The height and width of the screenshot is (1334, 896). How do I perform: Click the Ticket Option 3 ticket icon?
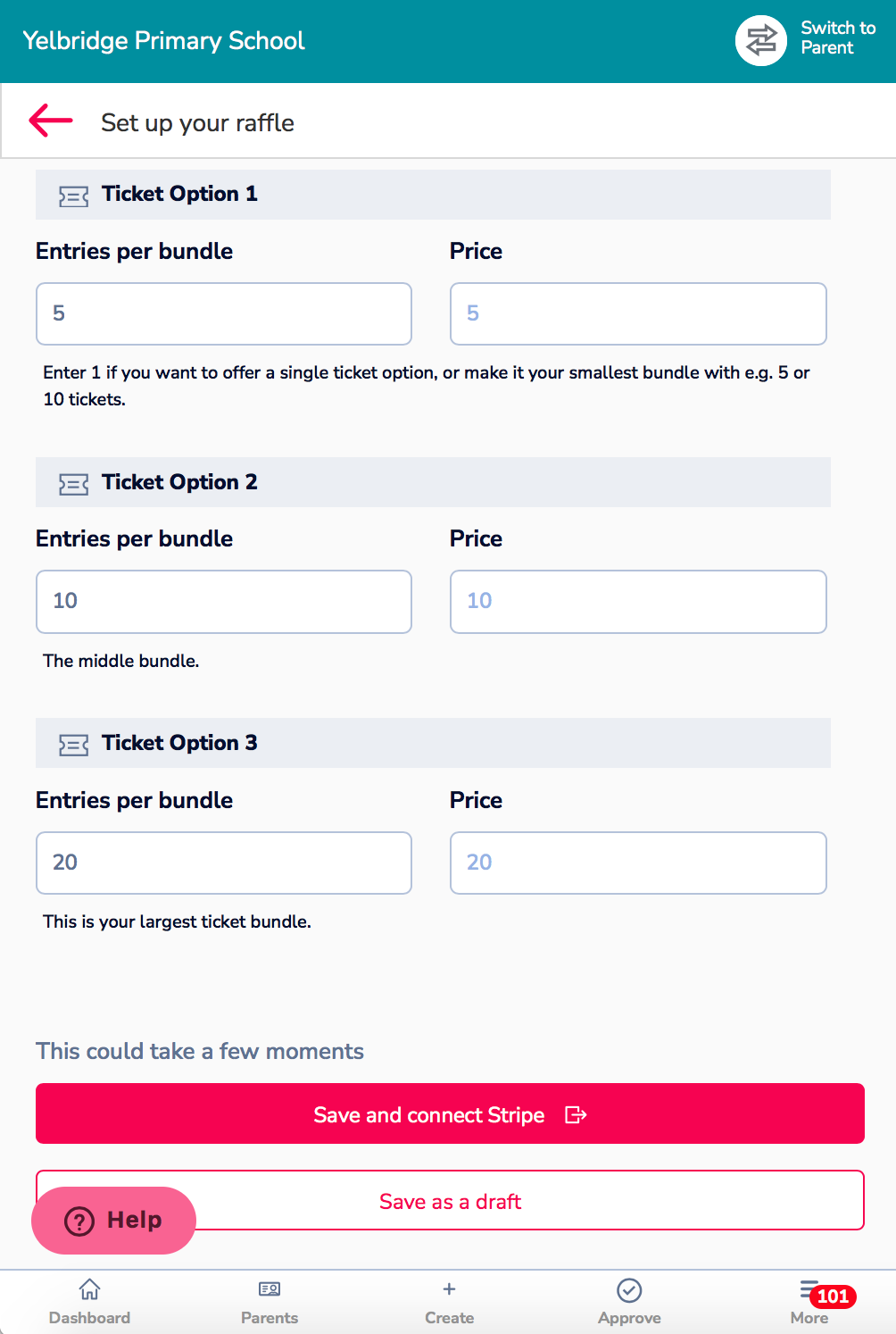73,745
